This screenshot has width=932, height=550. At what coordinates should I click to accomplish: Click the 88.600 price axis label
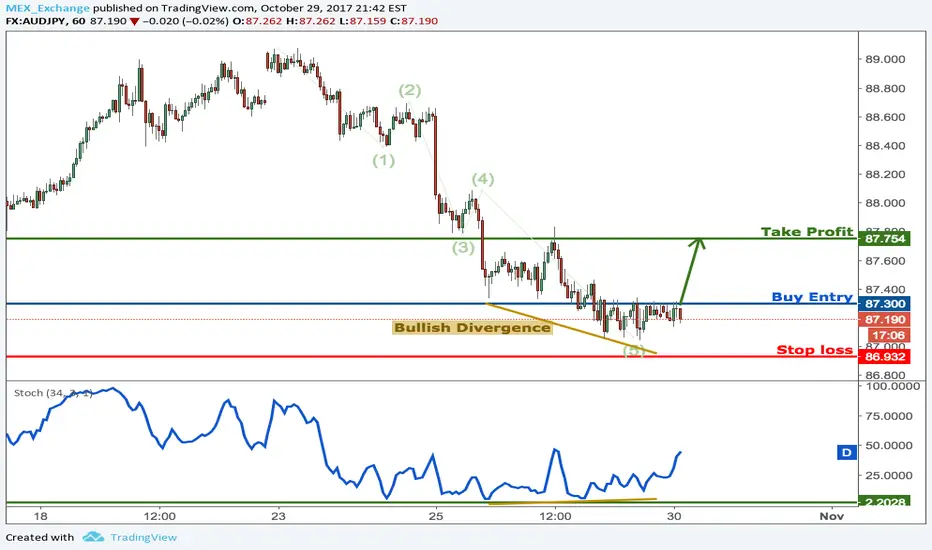pos(885,117)
